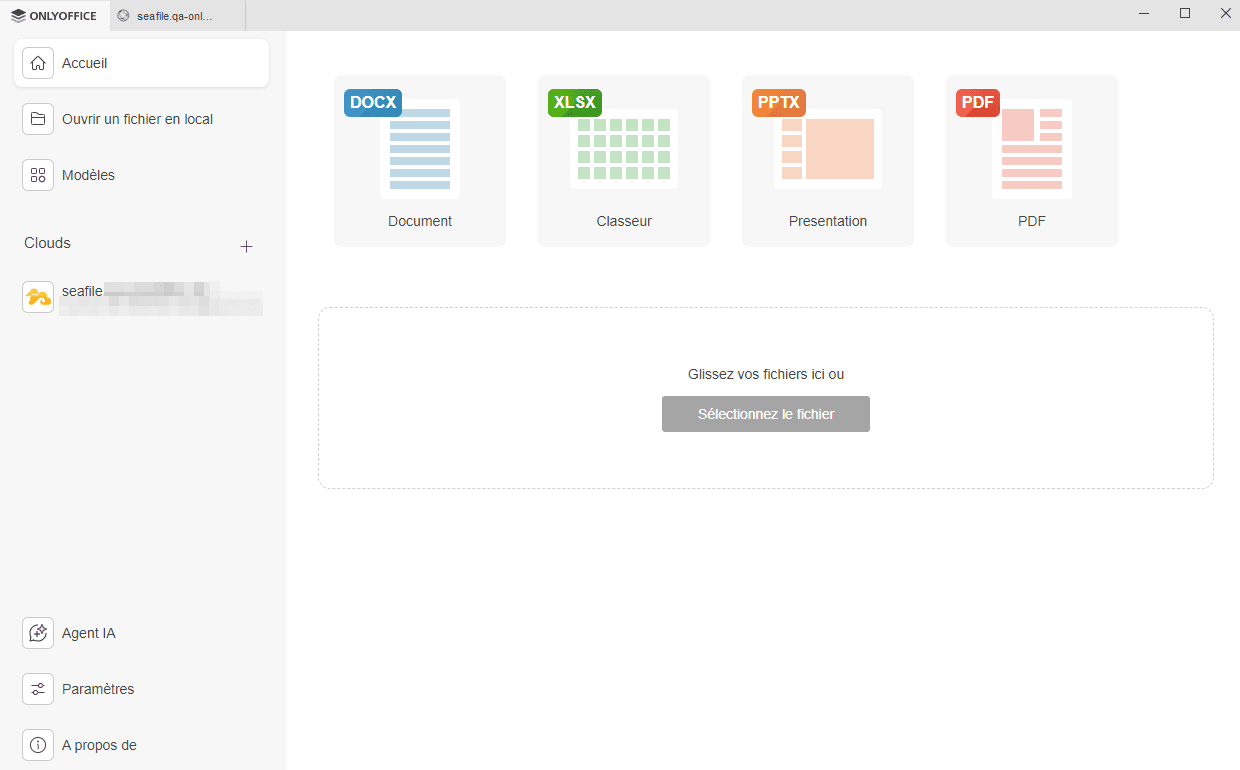Screen dimensions: 1240x770
Task: Click the plus icon next to Clouds
Action: [247, 246]
